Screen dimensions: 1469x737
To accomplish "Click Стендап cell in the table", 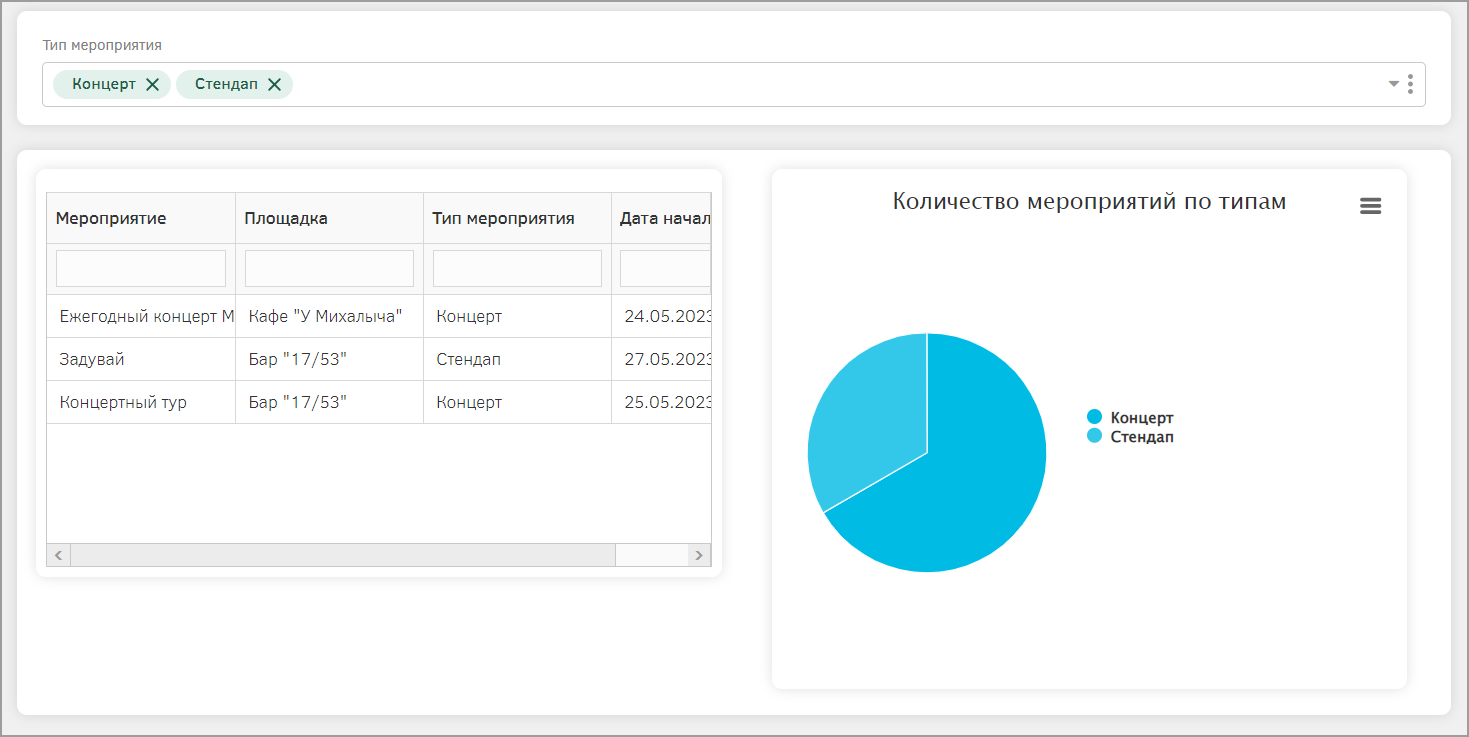I will pyautogui.click(x=518, y=359).
